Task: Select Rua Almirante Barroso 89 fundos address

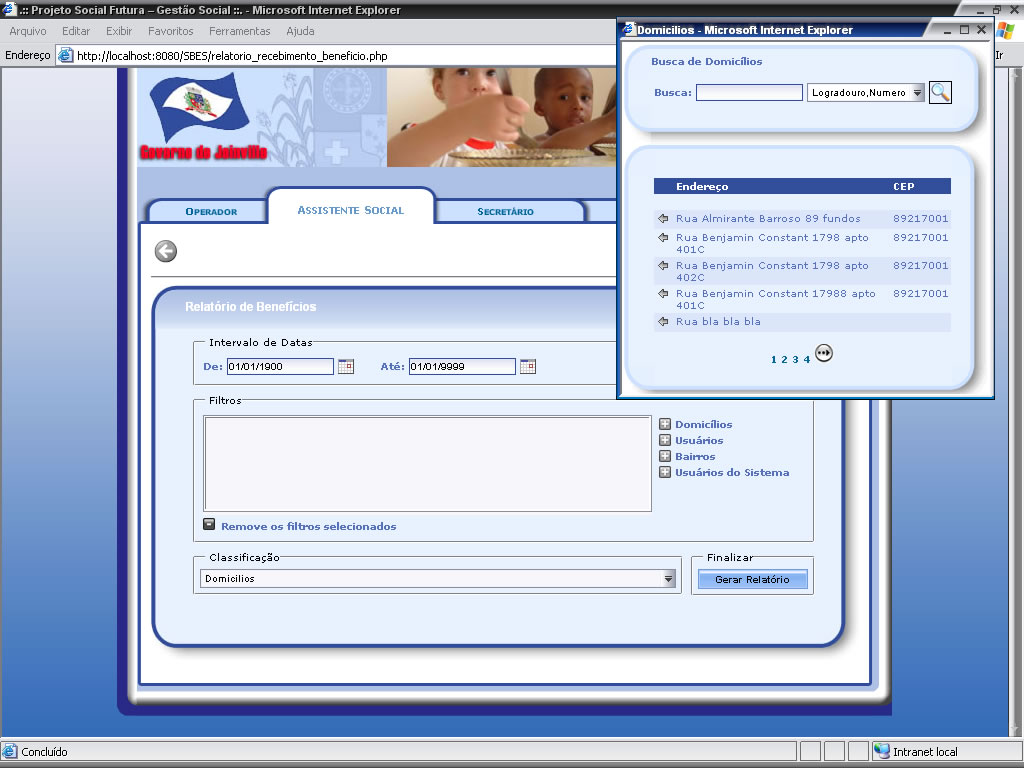Action: 768,218
